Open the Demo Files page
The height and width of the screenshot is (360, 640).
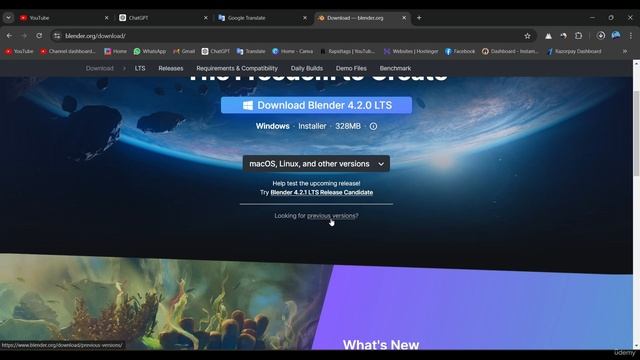pos(351,68)
